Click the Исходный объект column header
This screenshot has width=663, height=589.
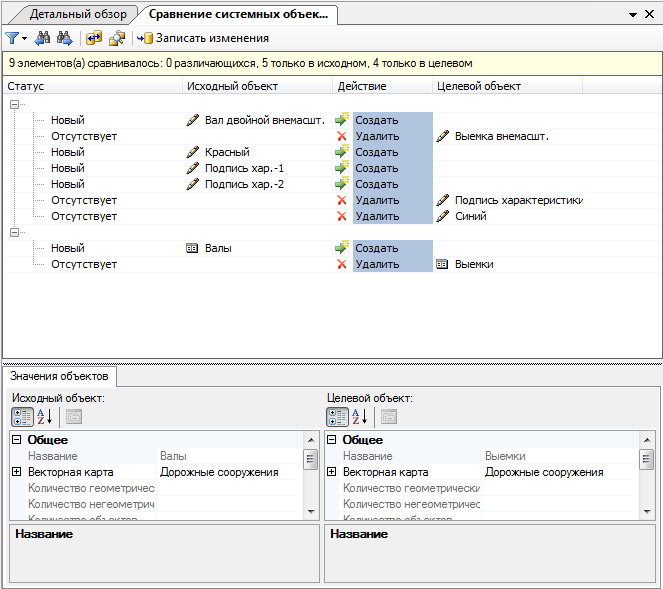coord(258,86)
